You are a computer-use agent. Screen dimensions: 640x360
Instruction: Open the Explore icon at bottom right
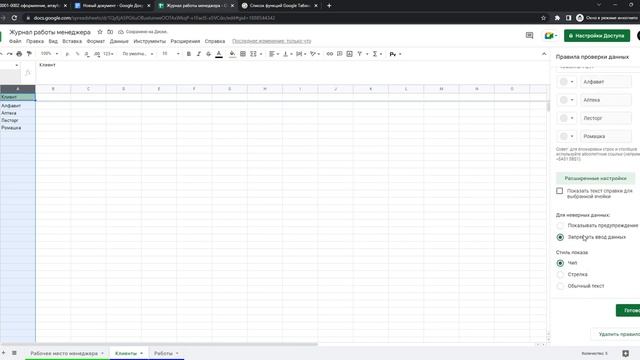[625, 353]
